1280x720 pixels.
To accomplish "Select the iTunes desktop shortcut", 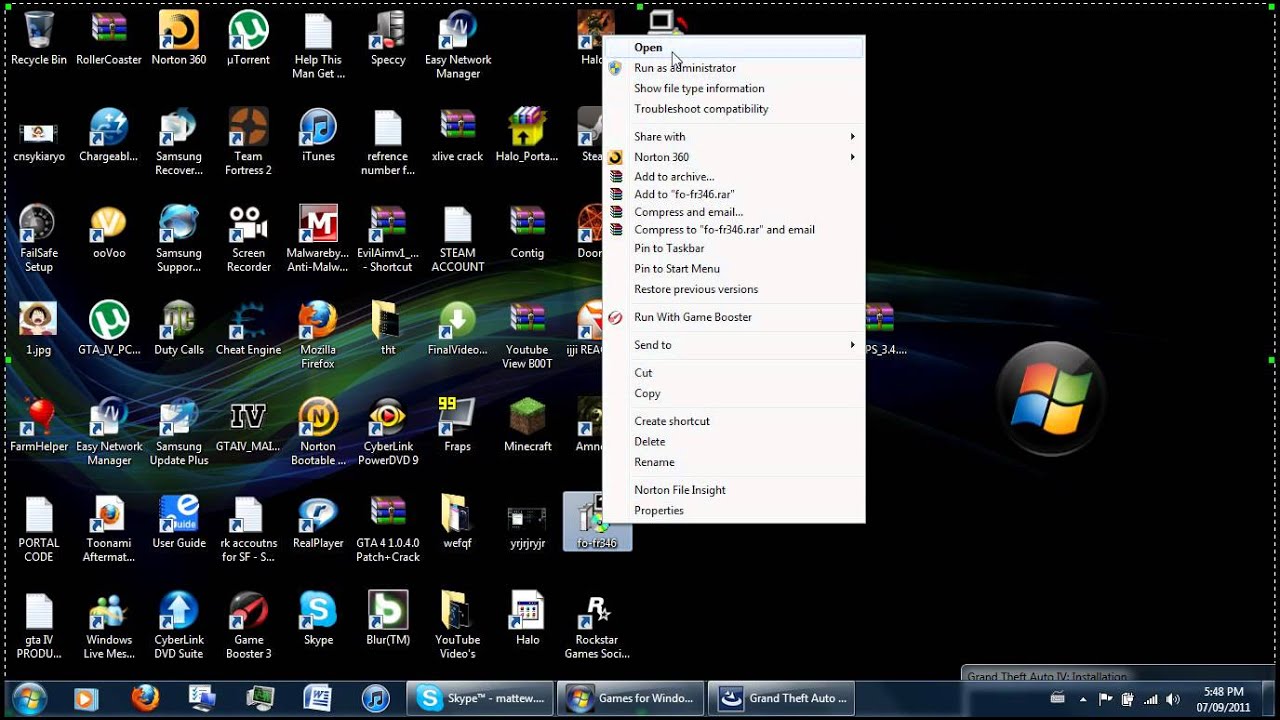I will click(x=318, y=136).
